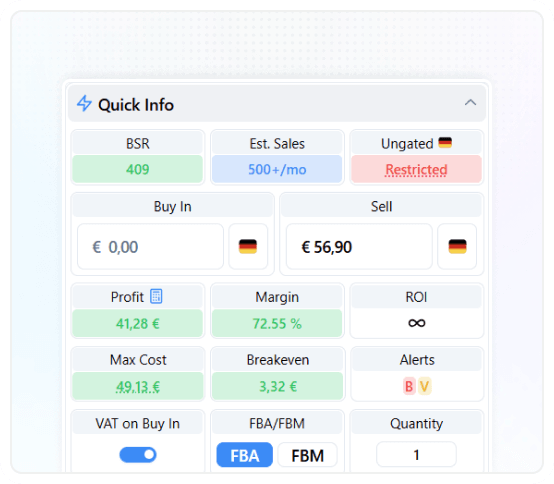Click the yellow V alert badge

424,386
